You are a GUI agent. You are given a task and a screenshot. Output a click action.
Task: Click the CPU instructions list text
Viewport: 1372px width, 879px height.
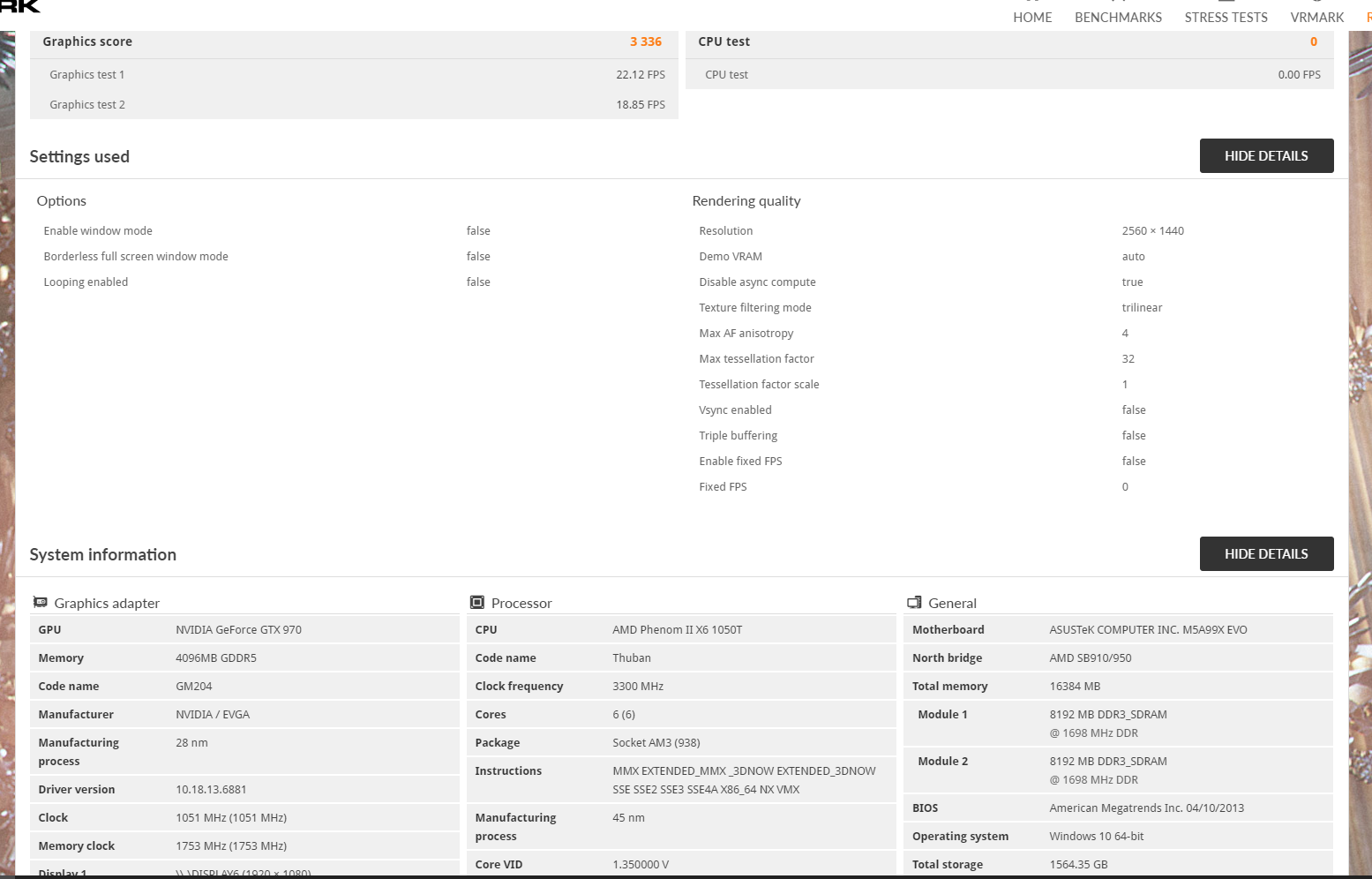click(744, 780)
